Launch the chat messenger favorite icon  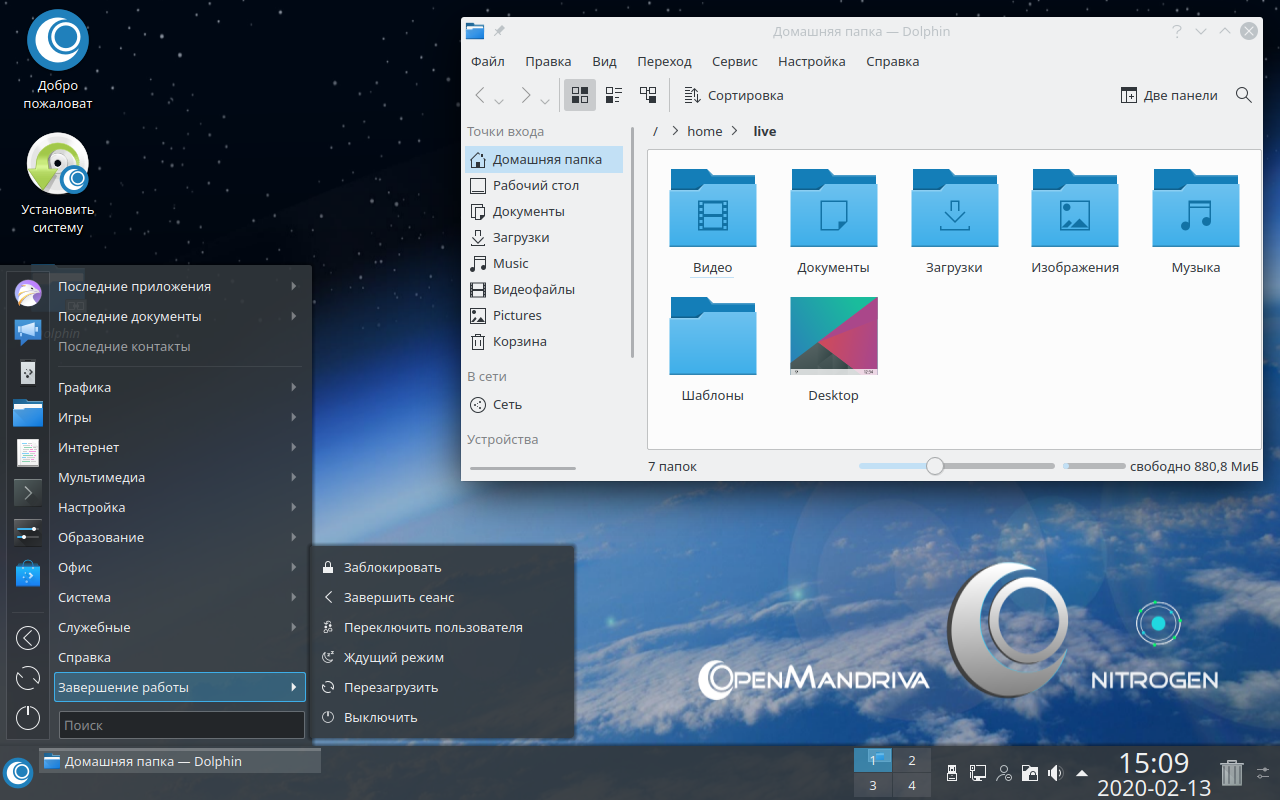coord(28,332)
